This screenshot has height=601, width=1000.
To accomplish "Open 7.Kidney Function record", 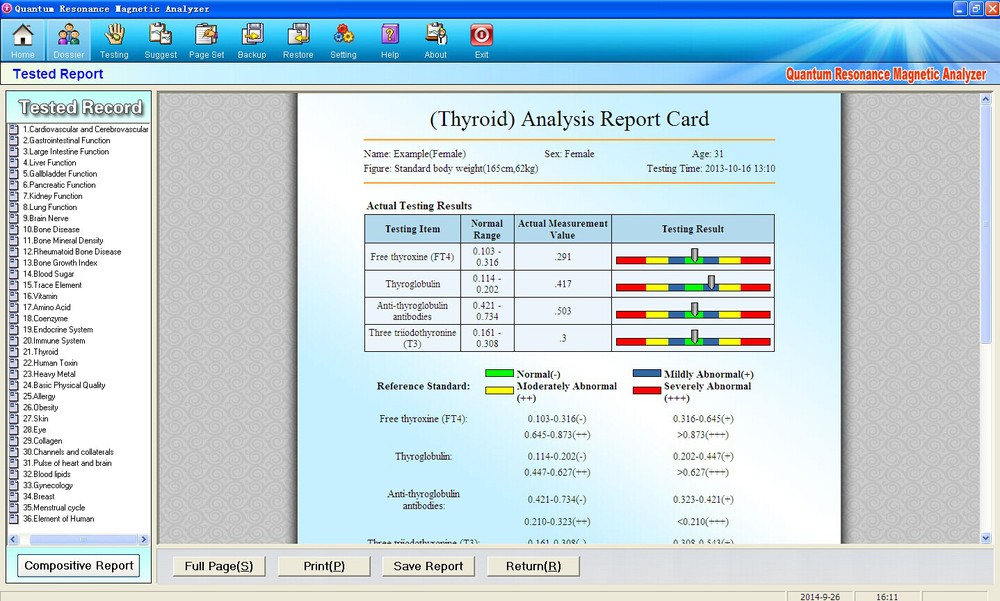I will (52, 196).
